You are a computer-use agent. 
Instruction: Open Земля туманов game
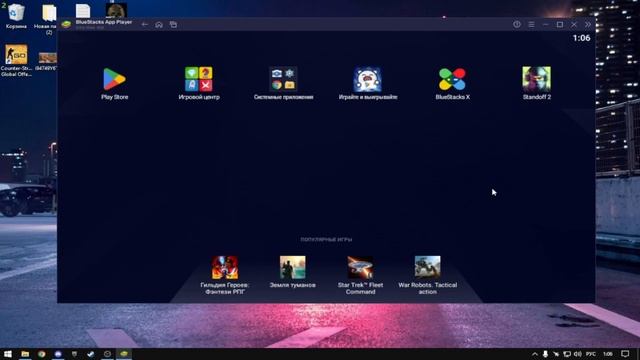pos(293,268)
